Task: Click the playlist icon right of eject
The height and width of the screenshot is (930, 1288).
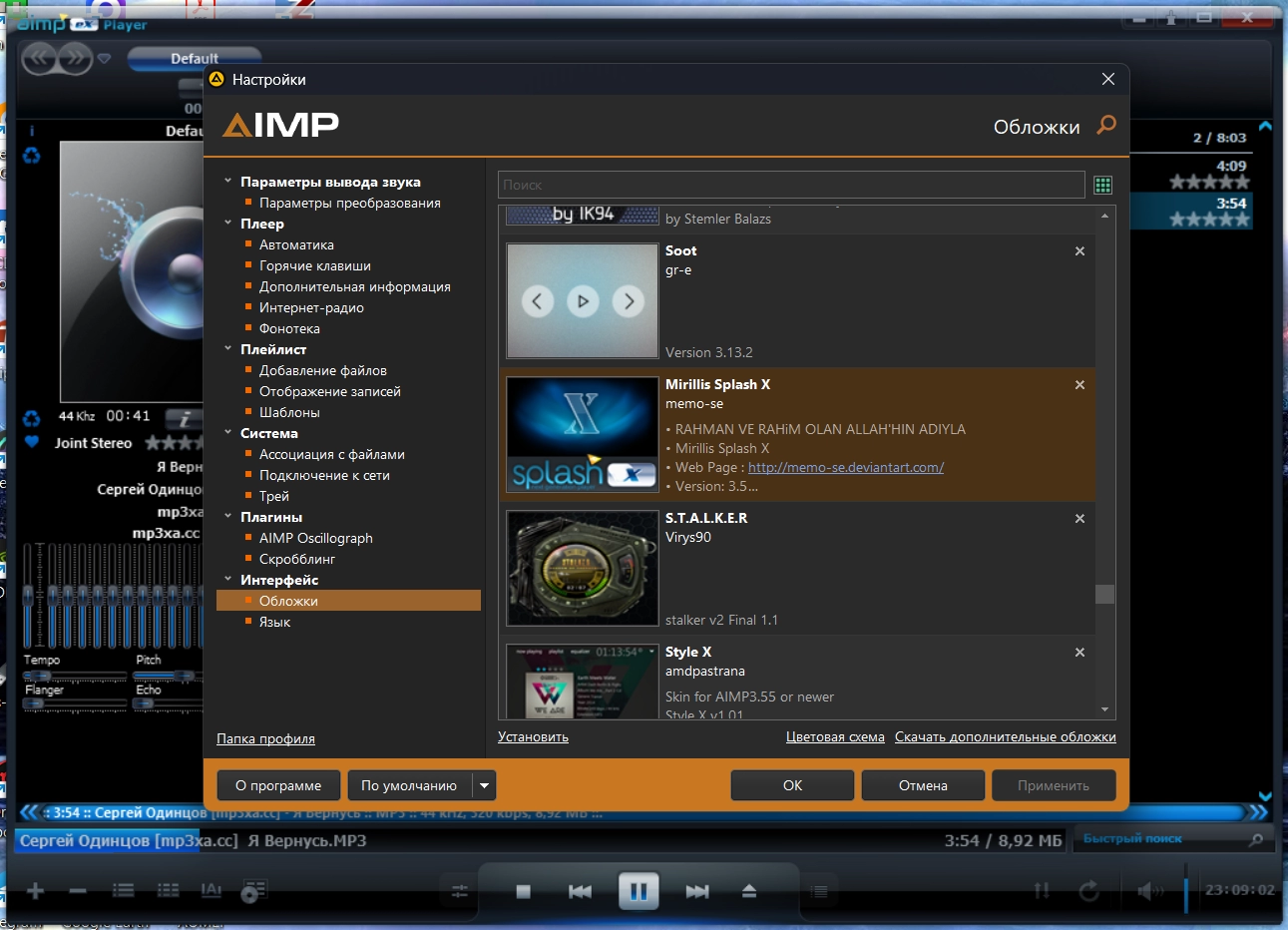Action: point(820,891)
